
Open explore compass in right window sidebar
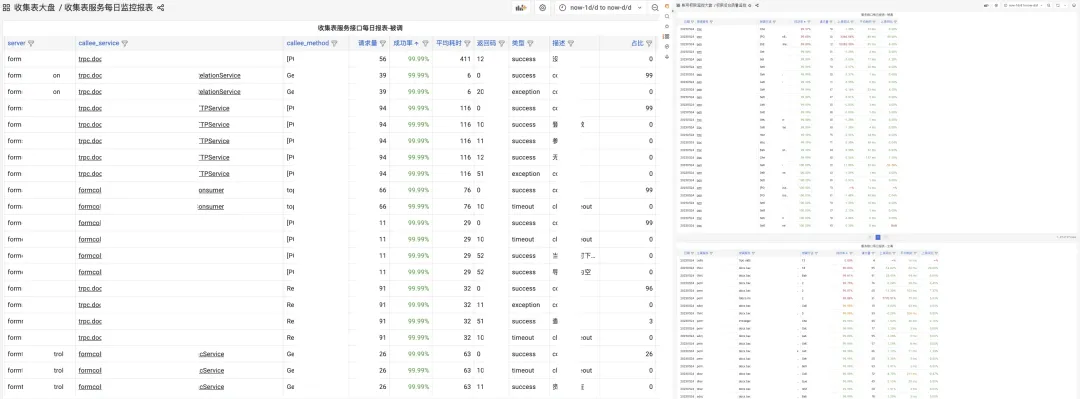(667, 46)
